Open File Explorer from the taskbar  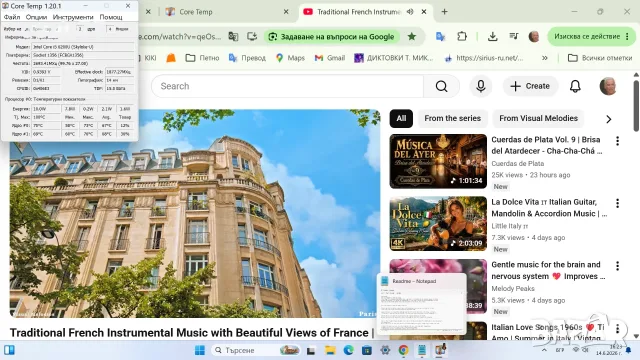pos(330,350)
